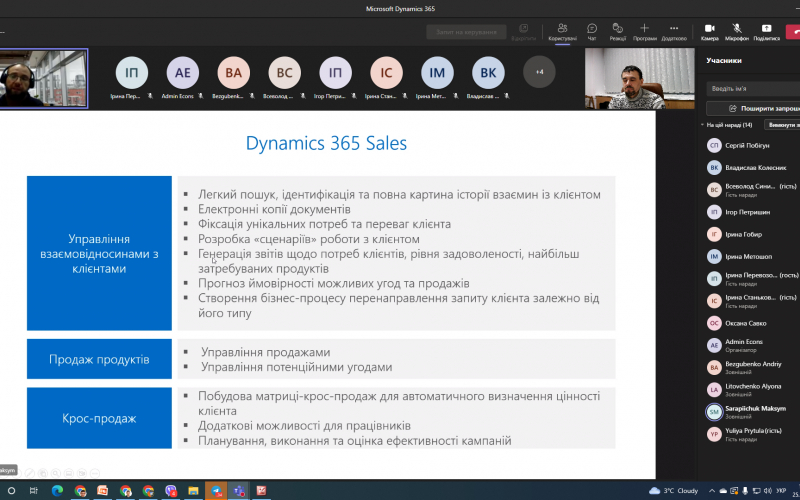
Task: Open PowerPoint from the taskbar
Action: pyautogui.click(x=102, y=491)
